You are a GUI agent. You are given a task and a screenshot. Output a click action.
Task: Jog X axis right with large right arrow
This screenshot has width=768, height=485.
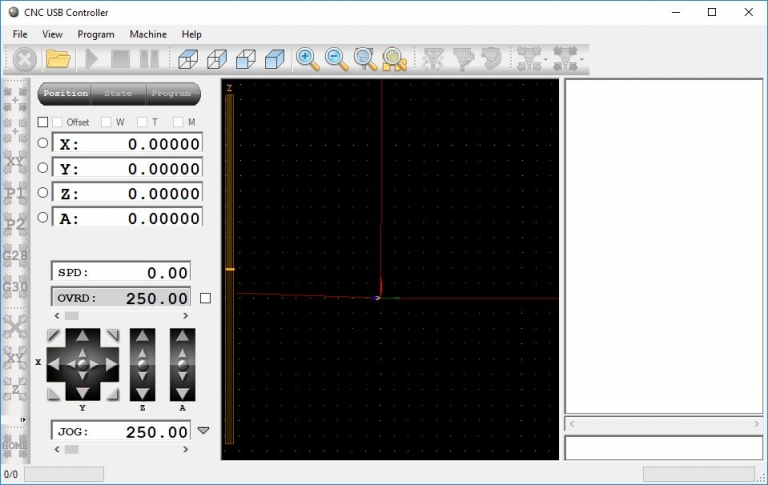tap(111, 364)
